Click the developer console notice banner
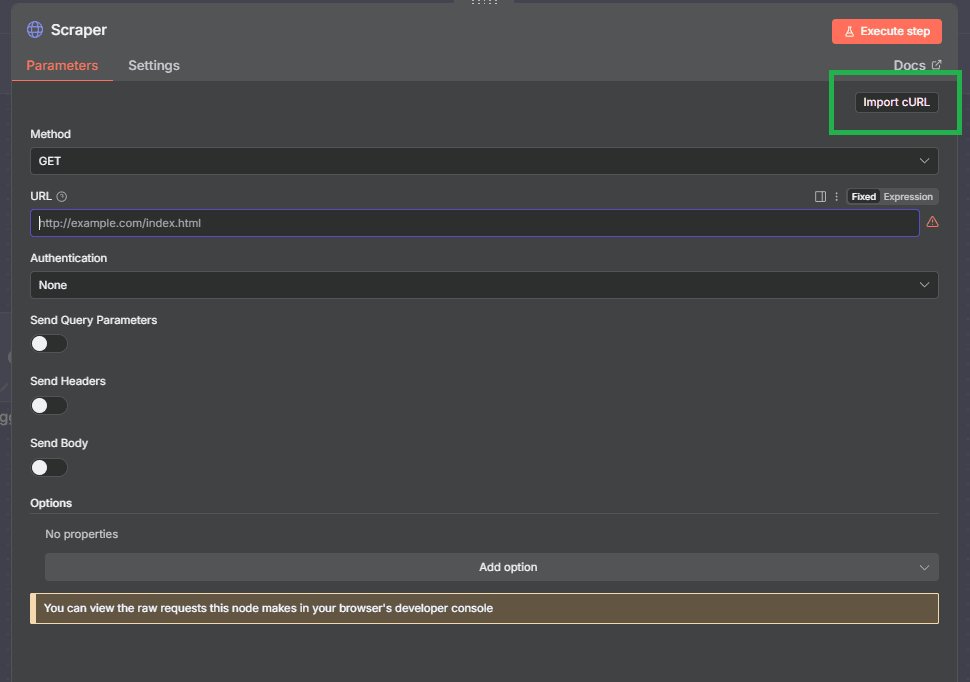970x682 pixels. (484, 608)
